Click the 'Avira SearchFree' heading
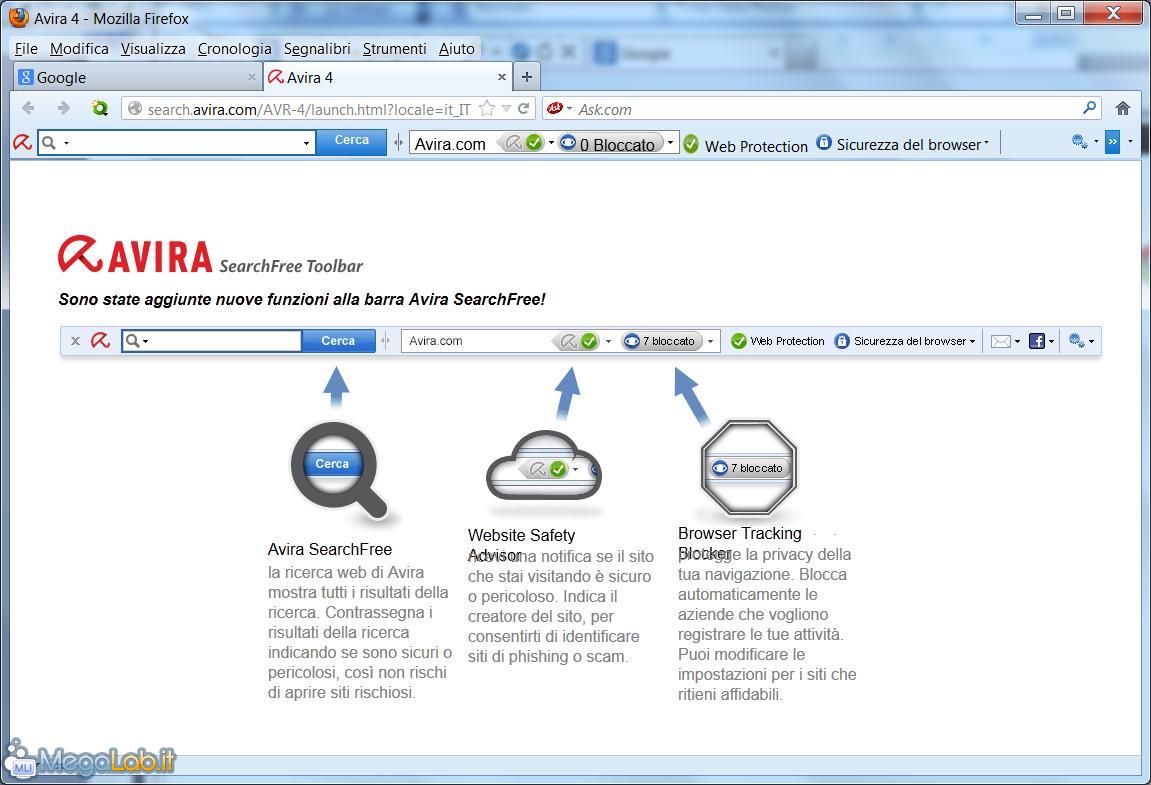Screen dimensions: 1151x785 [330, 549]
